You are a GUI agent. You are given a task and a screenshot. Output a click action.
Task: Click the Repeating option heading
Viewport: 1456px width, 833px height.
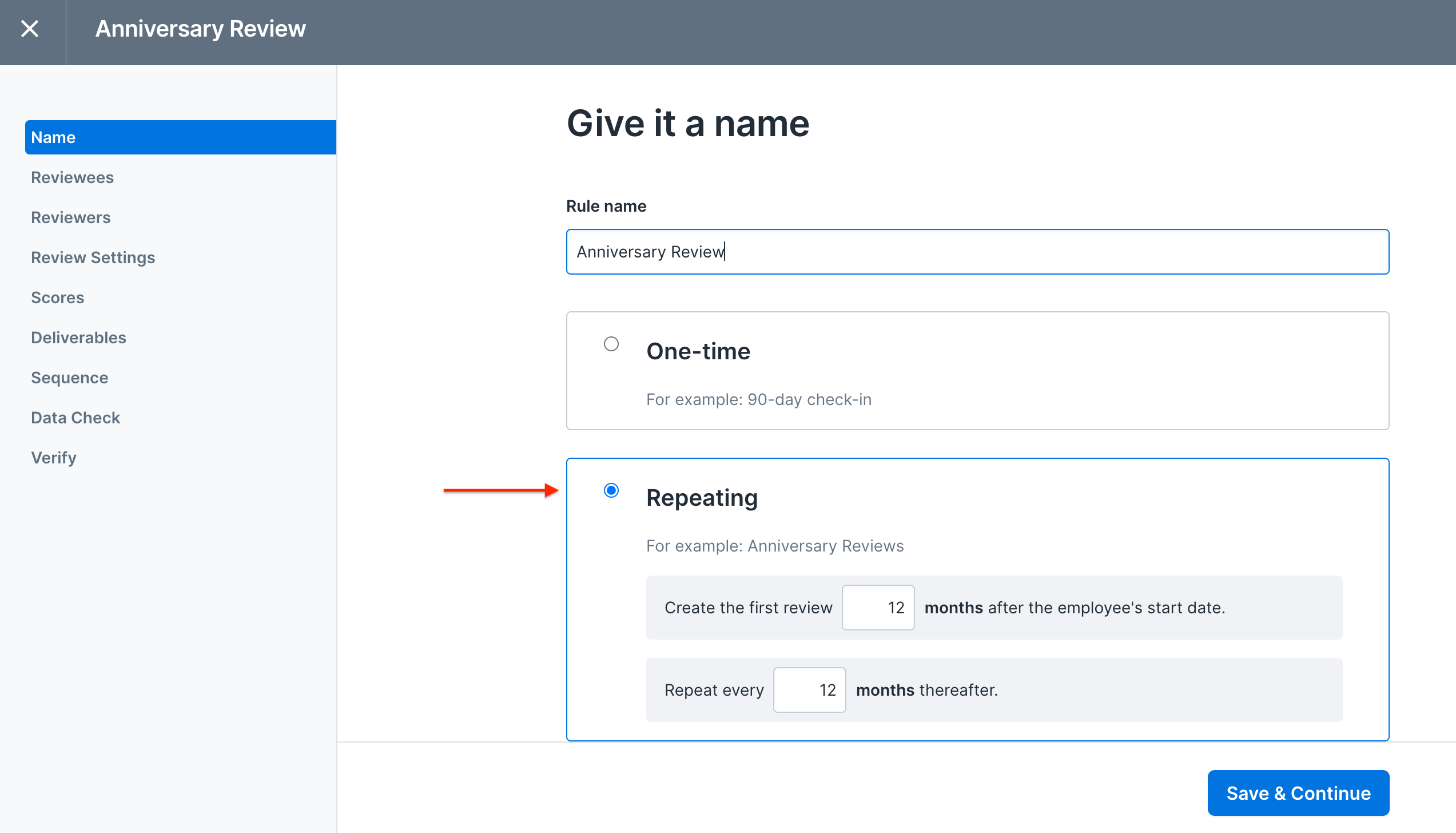coord(702,498)
